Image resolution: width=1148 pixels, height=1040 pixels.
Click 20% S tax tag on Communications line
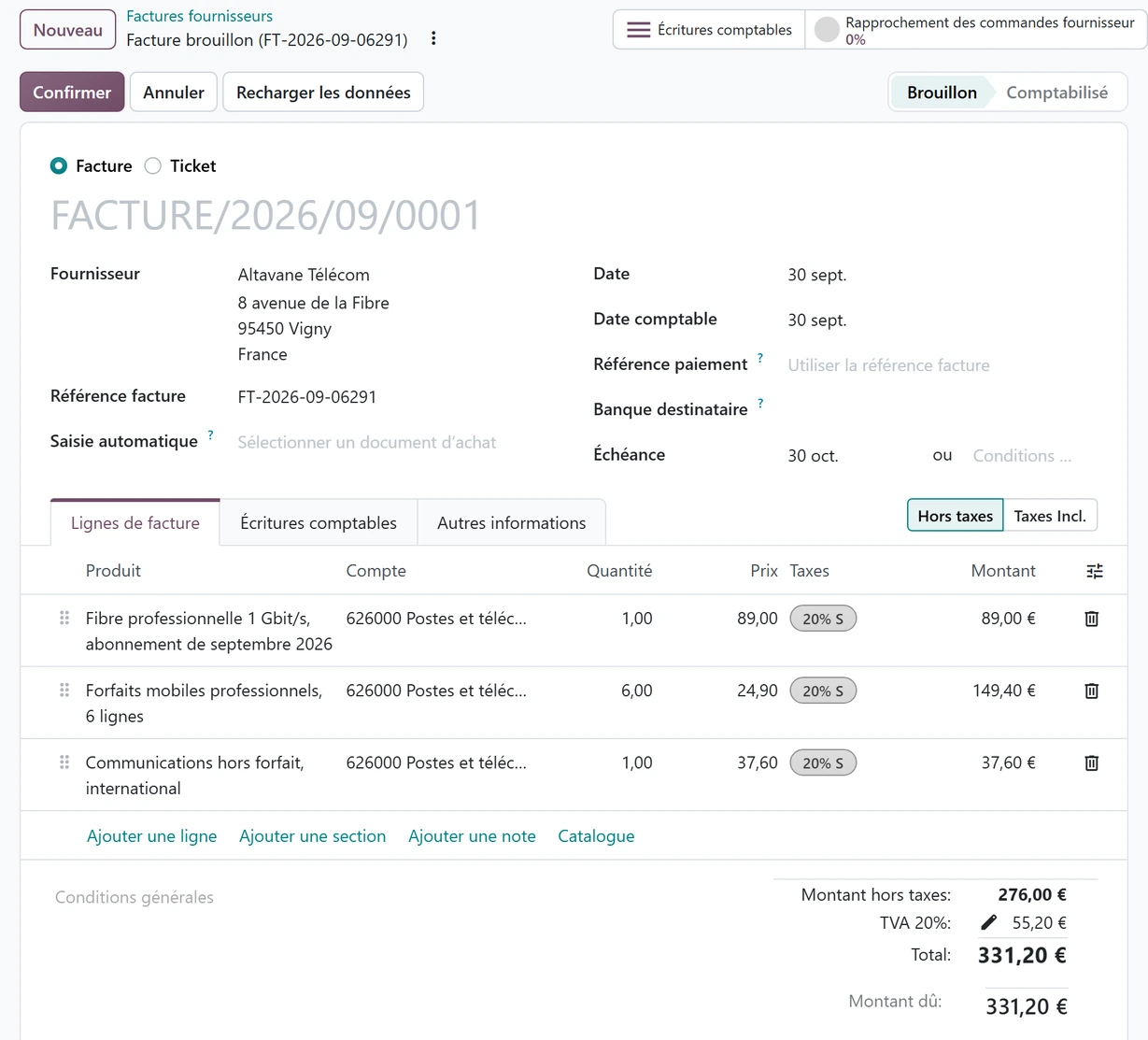tap(823, 762)
